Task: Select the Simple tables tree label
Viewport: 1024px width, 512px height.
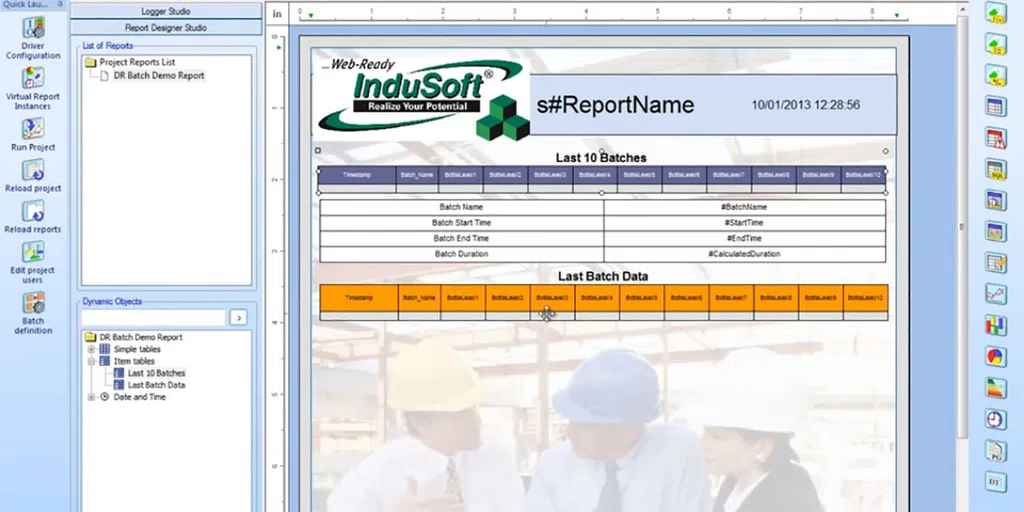Action: [136, 349]
